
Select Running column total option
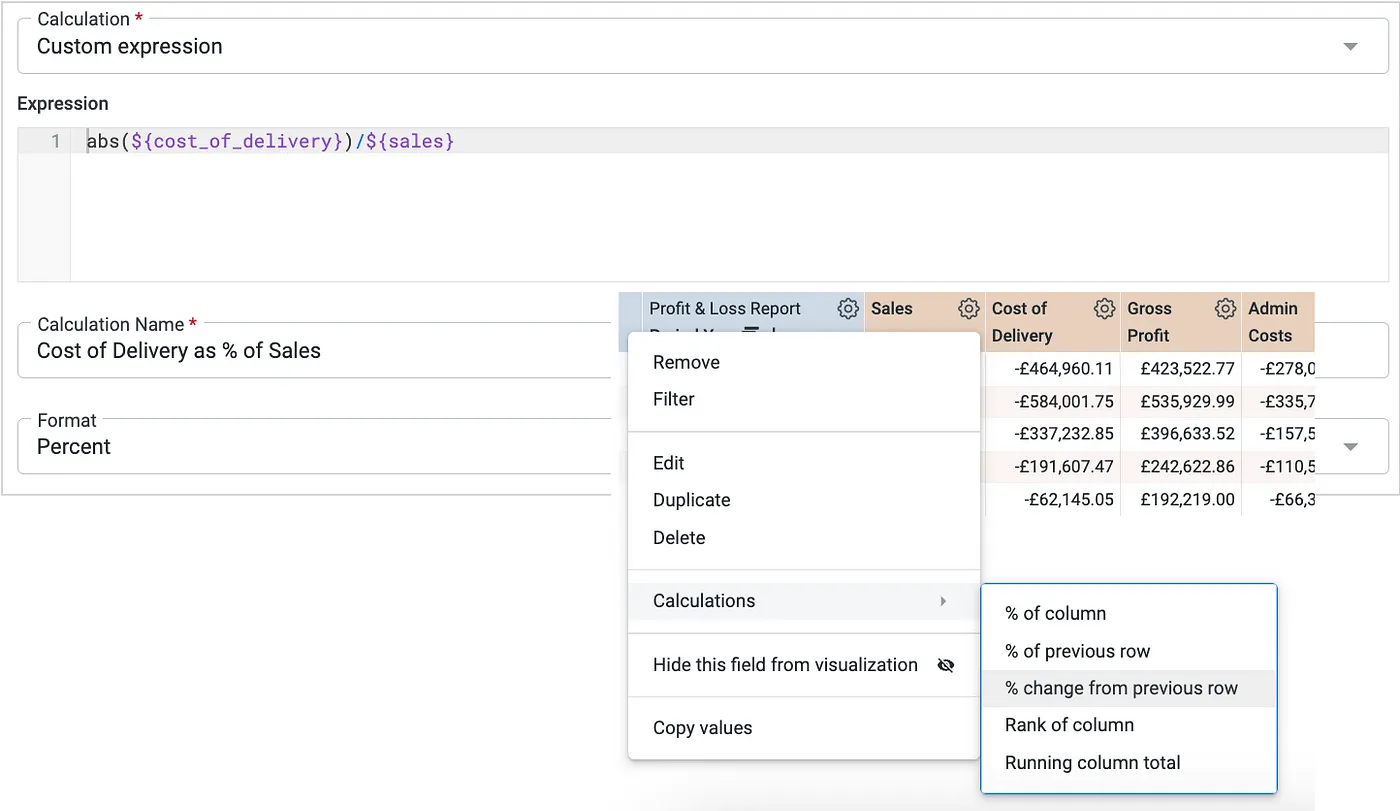pyautogui.click(x=1092, y=762)
